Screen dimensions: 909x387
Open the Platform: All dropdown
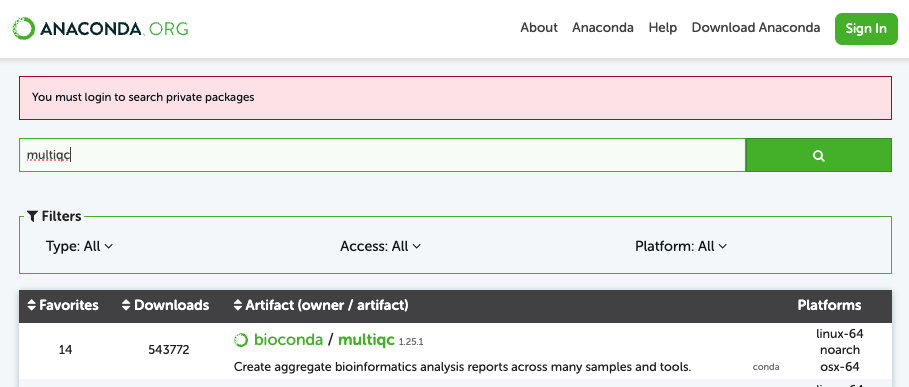681,246
